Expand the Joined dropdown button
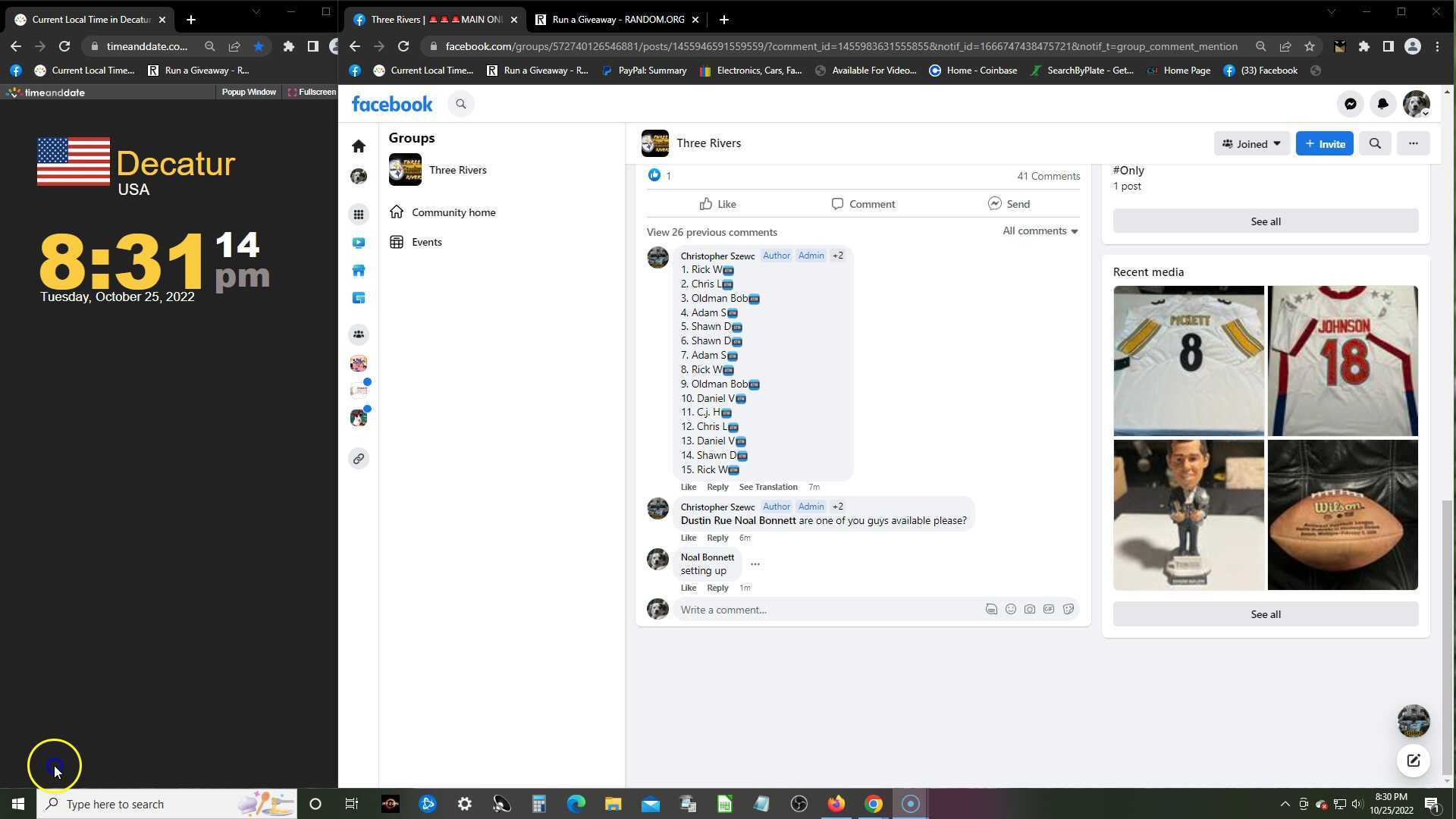Screen dimensions: 1456x819 1251,143
